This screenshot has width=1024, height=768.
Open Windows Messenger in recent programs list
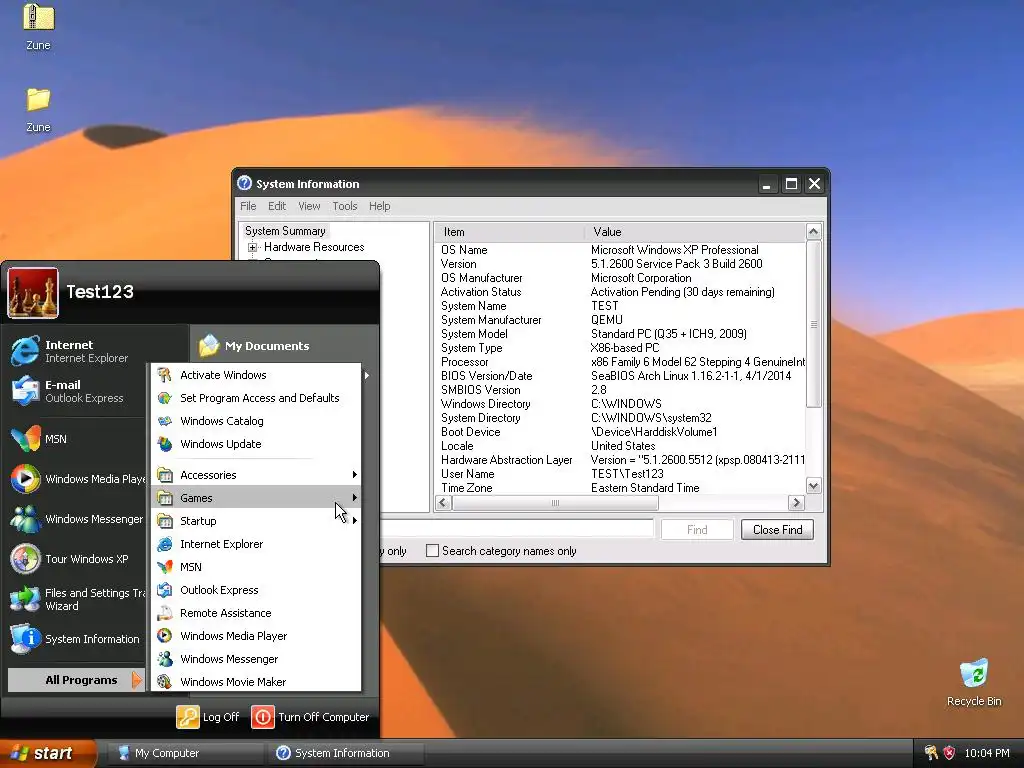click(x=77, y=519)
